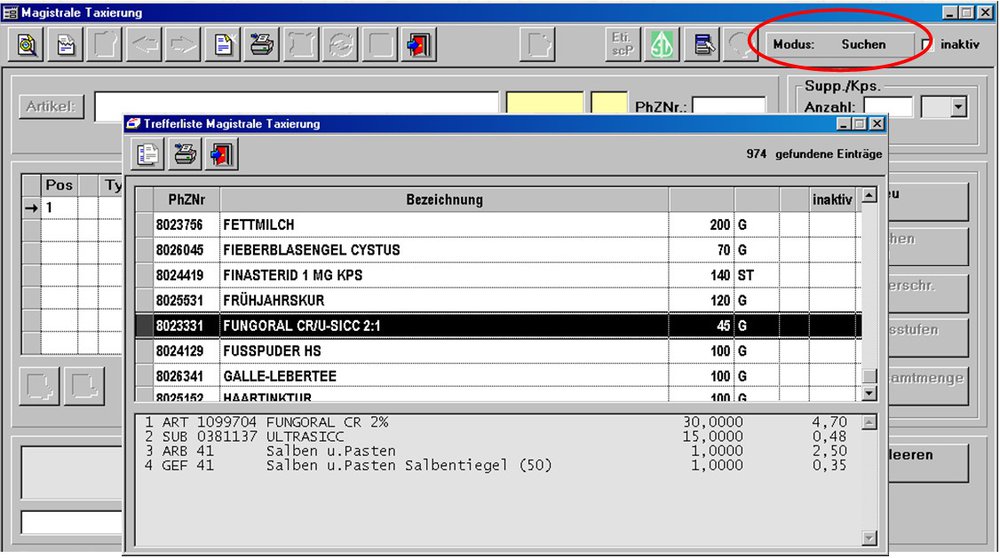Click the greyed-out refresh arrows icon
Viewport: 1000px width, 558px height.
point(341,45)
